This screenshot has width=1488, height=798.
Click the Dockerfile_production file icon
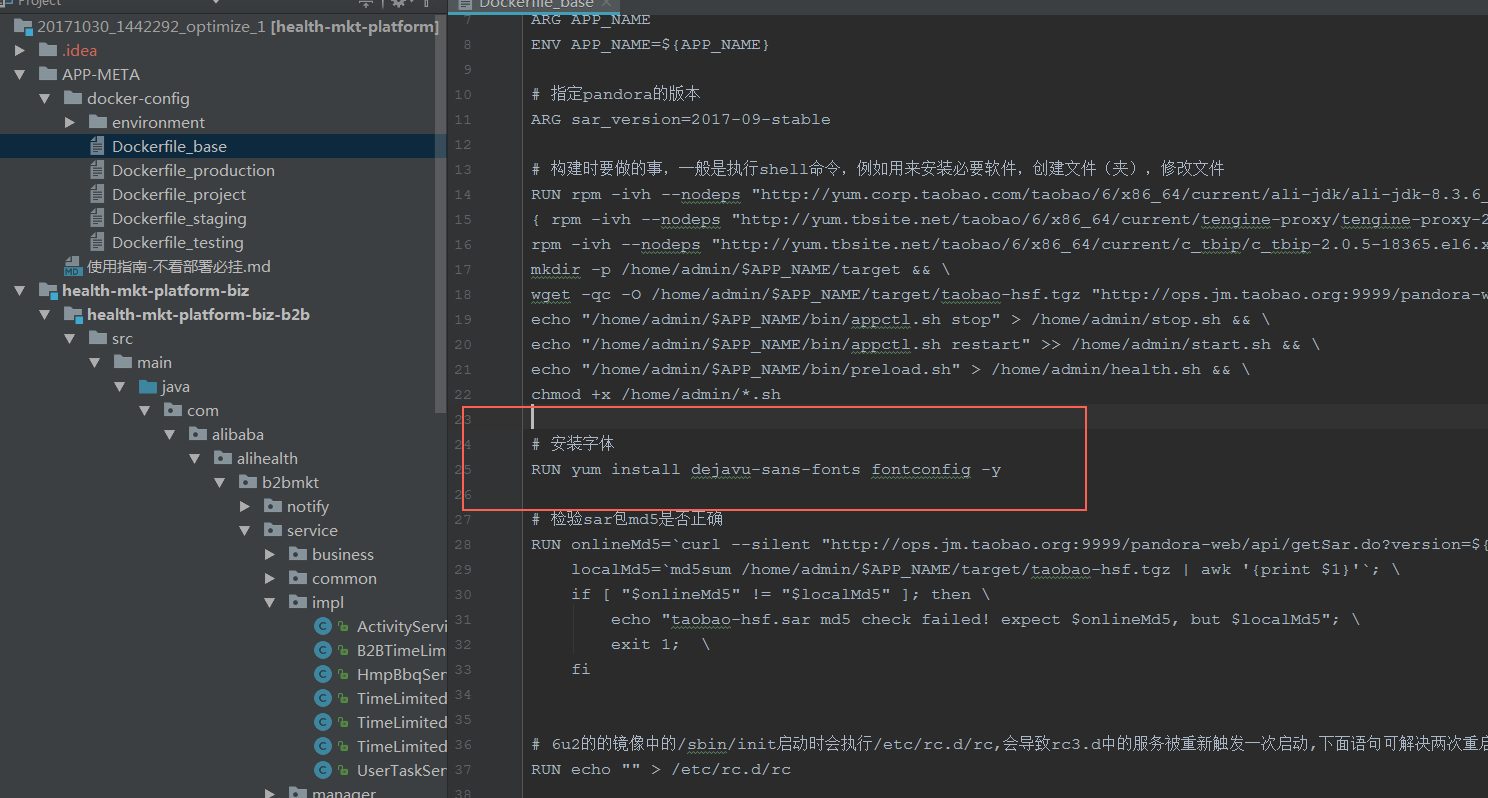pos(97,170)
